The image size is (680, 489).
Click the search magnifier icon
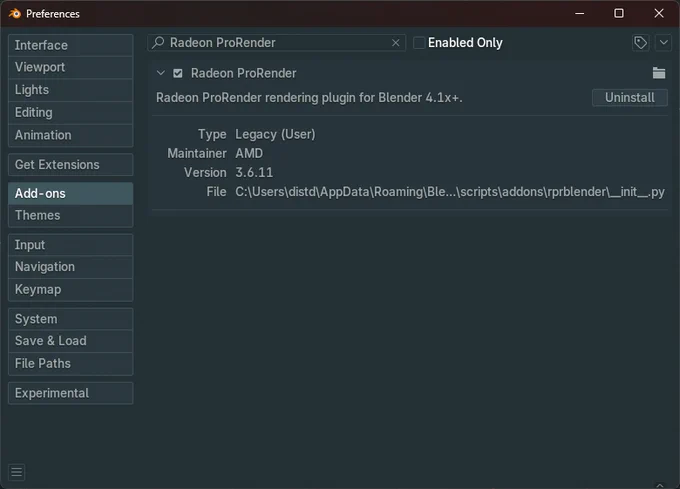coord(158,42)
